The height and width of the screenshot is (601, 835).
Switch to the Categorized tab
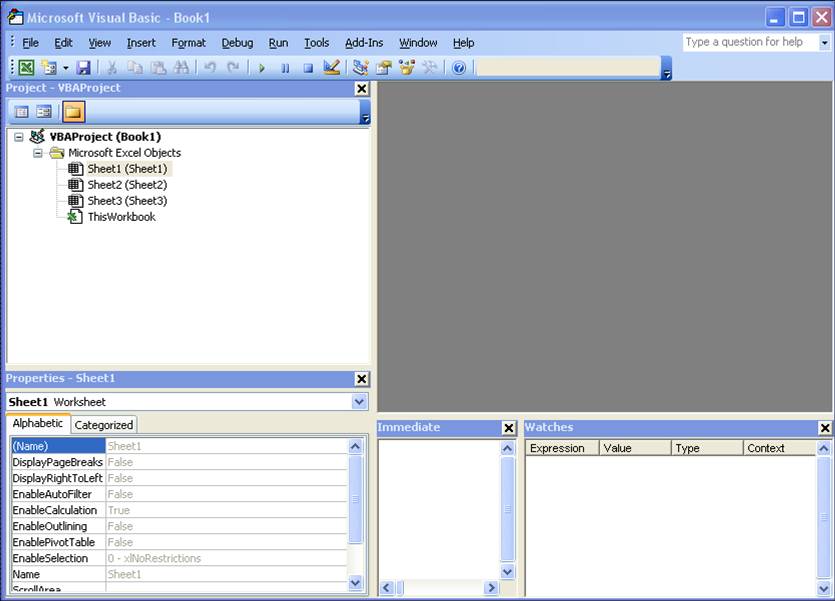[104, 425]
